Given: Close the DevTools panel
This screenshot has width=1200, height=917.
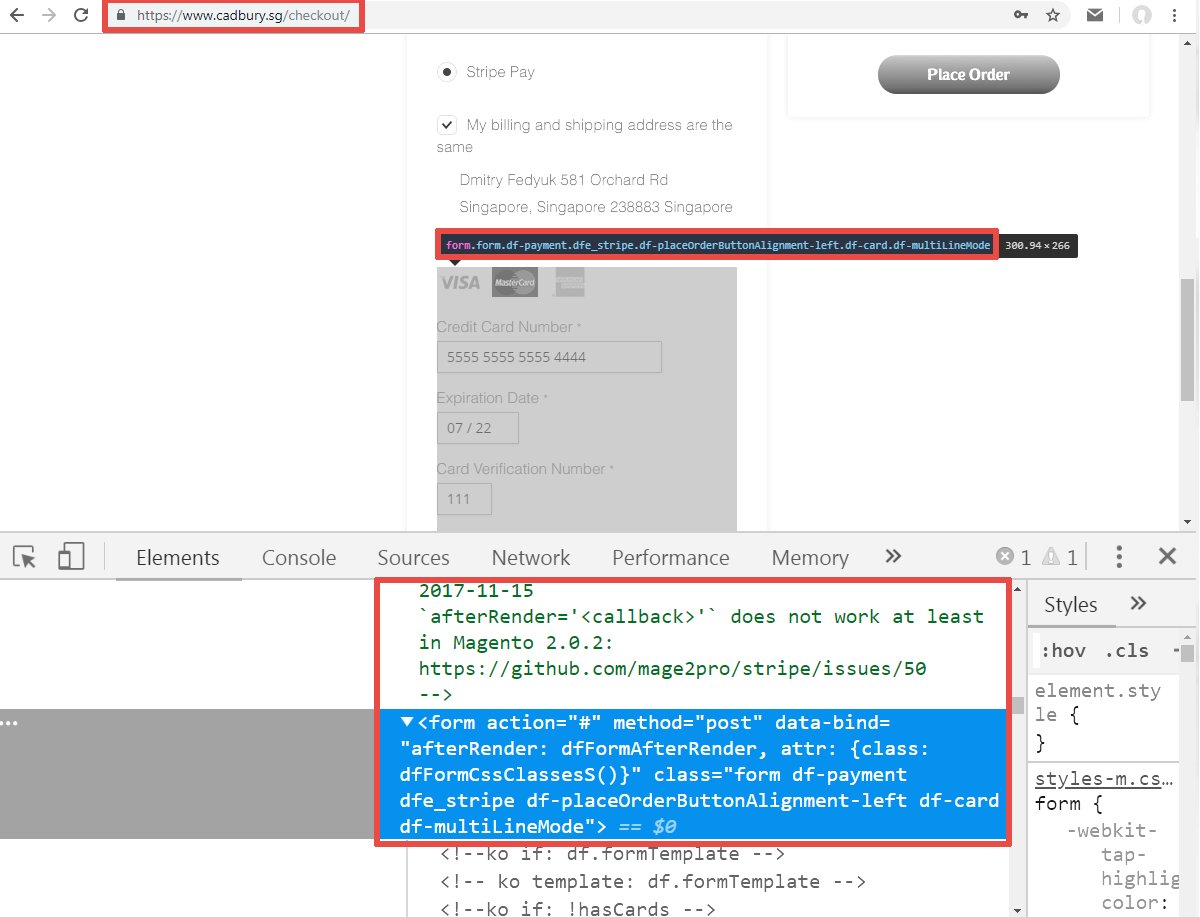Looking at the screenshot, I should [x=1167, y=556].
